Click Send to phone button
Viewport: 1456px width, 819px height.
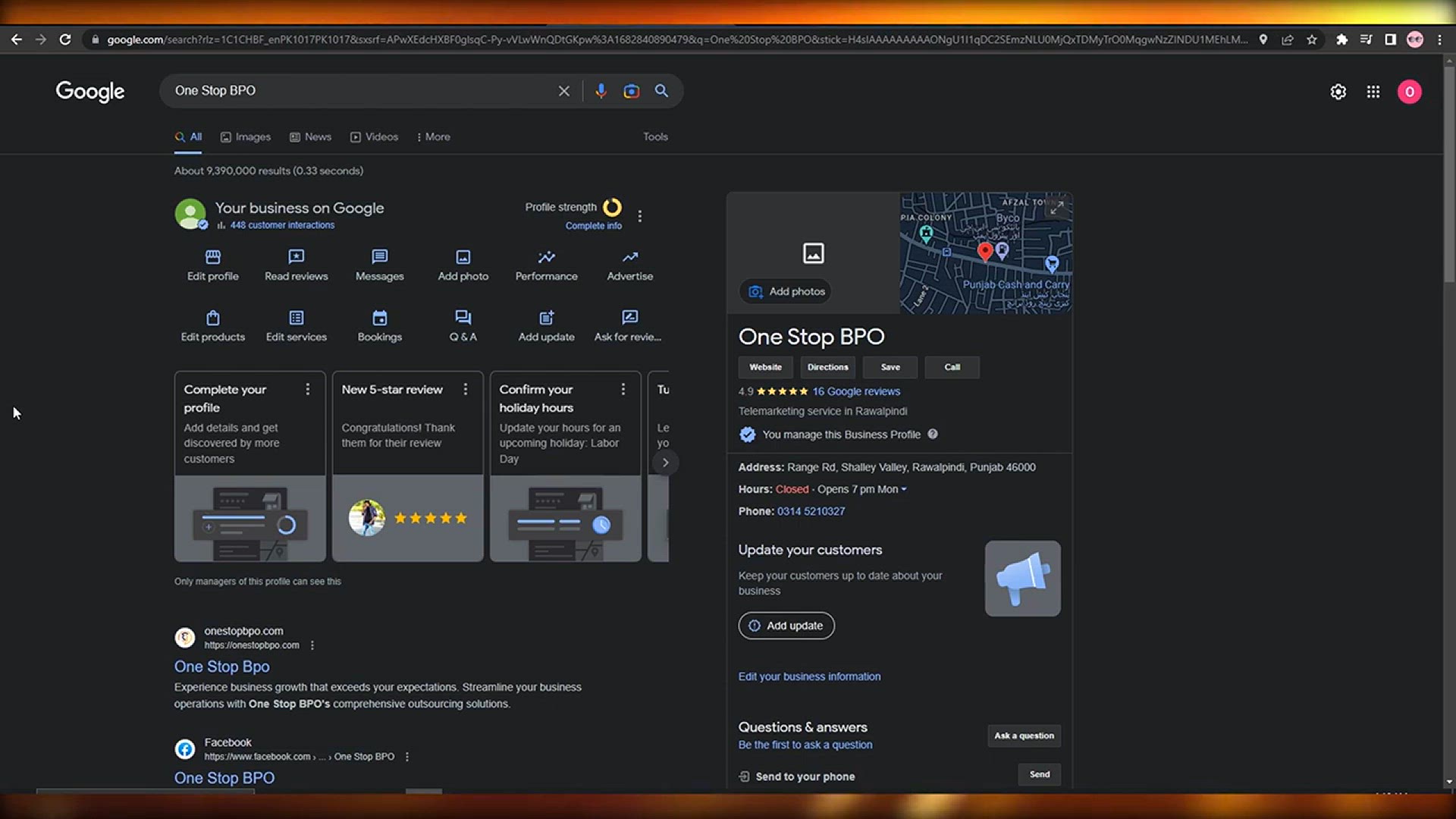pyautogui.click(x=1040, y=774)
